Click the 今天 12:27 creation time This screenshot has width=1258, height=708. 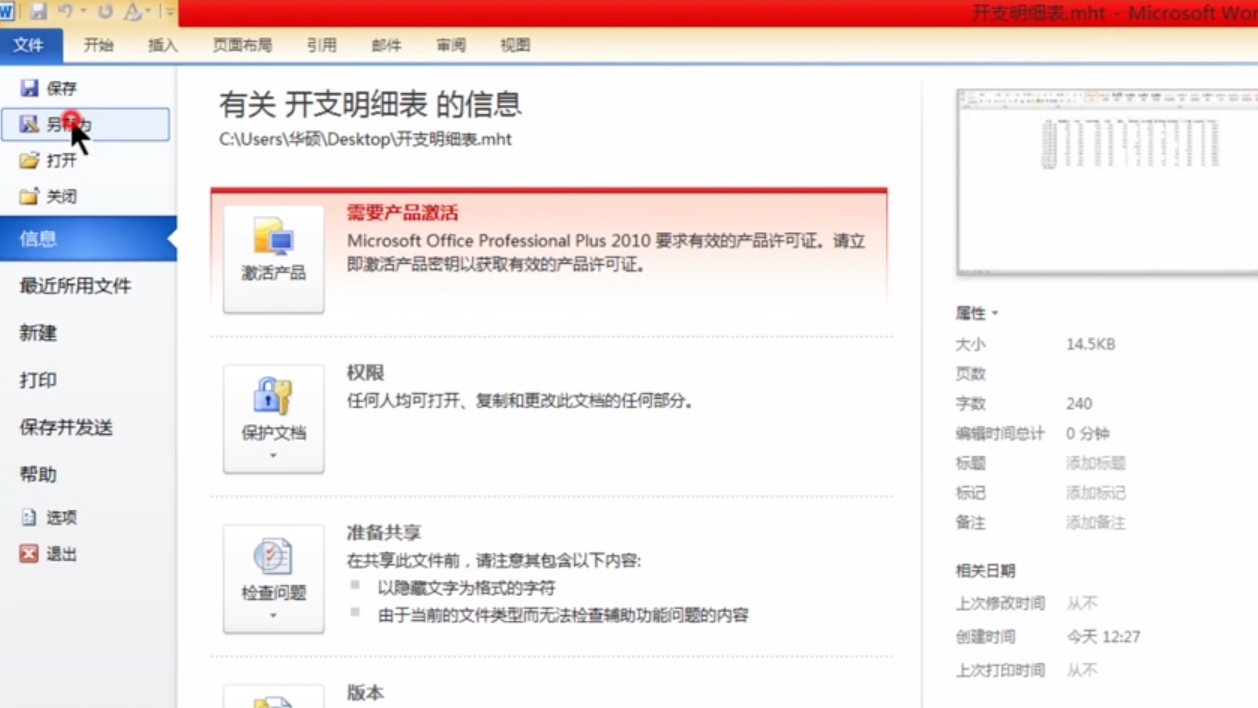click(1104, 637)
